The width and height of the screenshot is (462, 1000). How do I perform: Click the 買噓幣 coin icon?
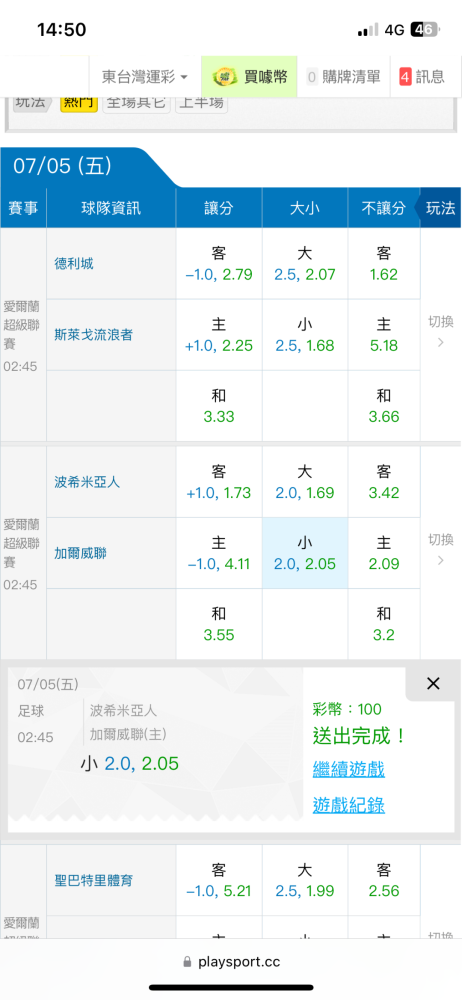224,77
